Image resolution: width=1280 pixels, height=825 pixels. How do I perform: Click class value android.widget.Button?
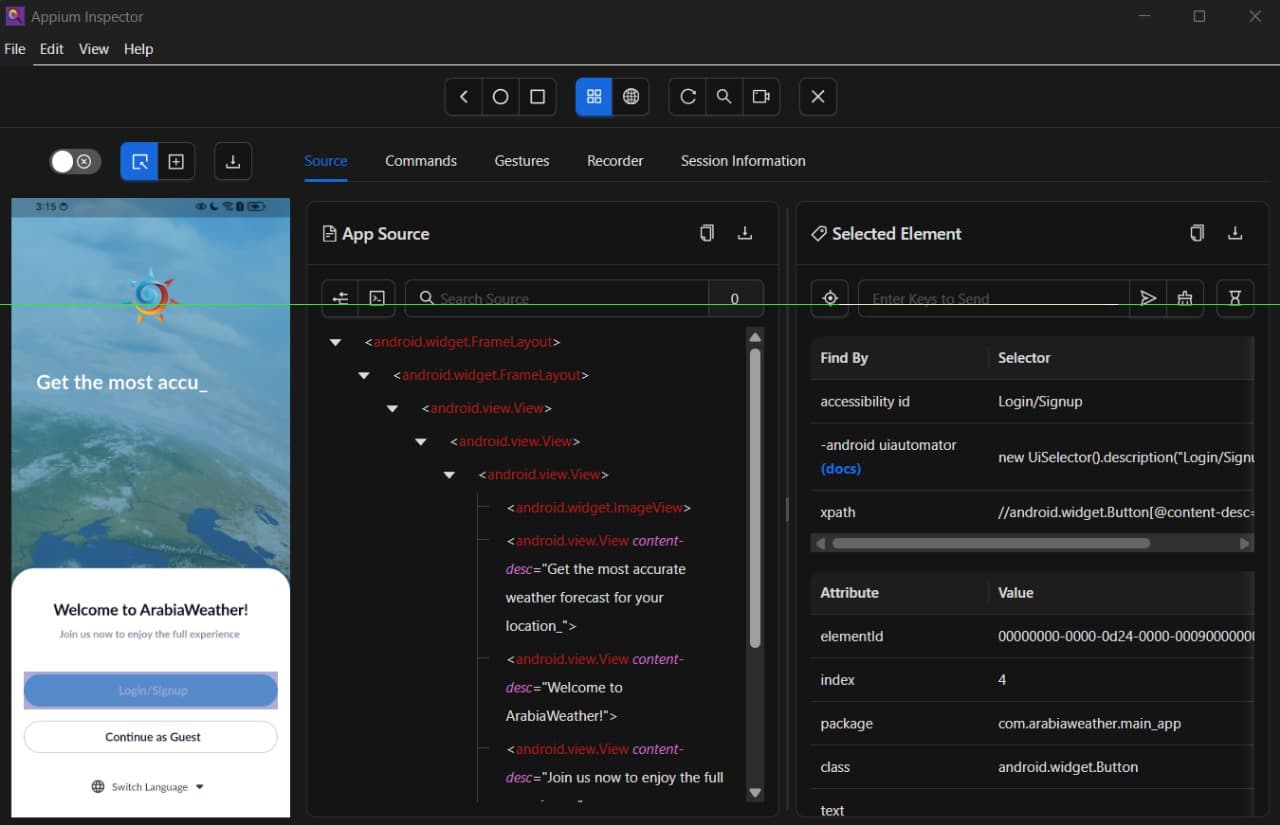pyautogui.click(x=1068, y=767)
